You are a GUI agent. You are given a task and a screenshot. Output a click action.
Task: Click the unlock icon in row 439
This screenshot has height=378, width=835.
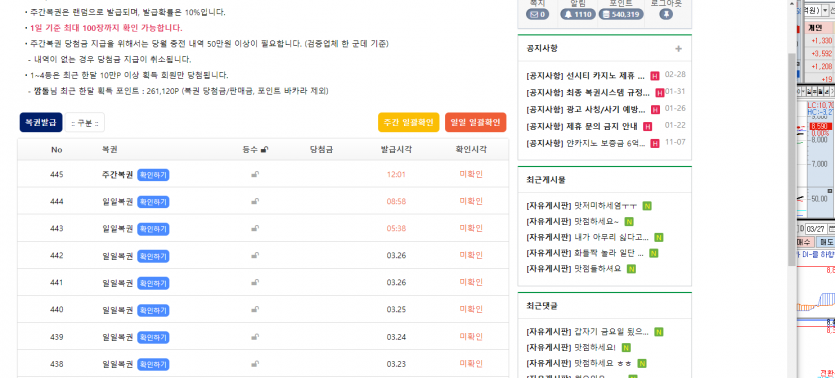pos(255,337)
